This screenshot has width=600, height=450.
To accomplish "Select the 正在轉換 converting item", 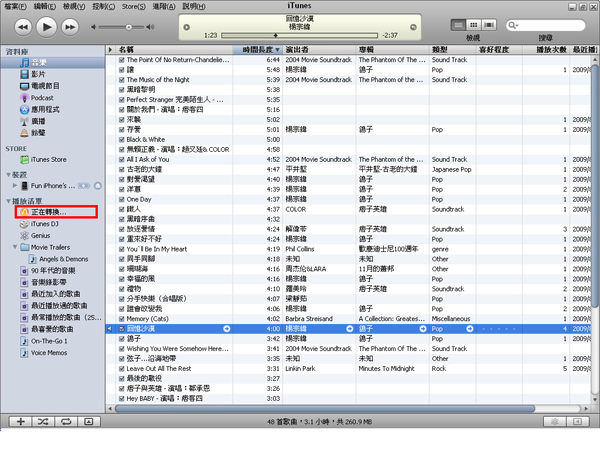I will point(56,212).
